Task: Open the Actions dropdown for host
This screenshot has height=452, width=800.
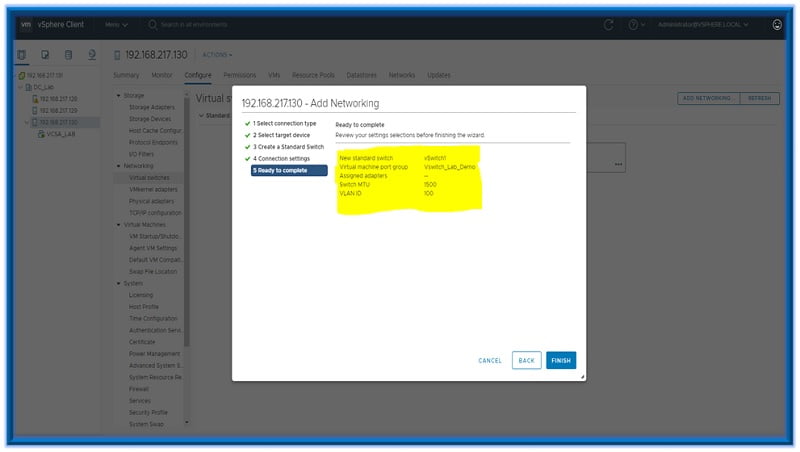Action: pos(217,55)
